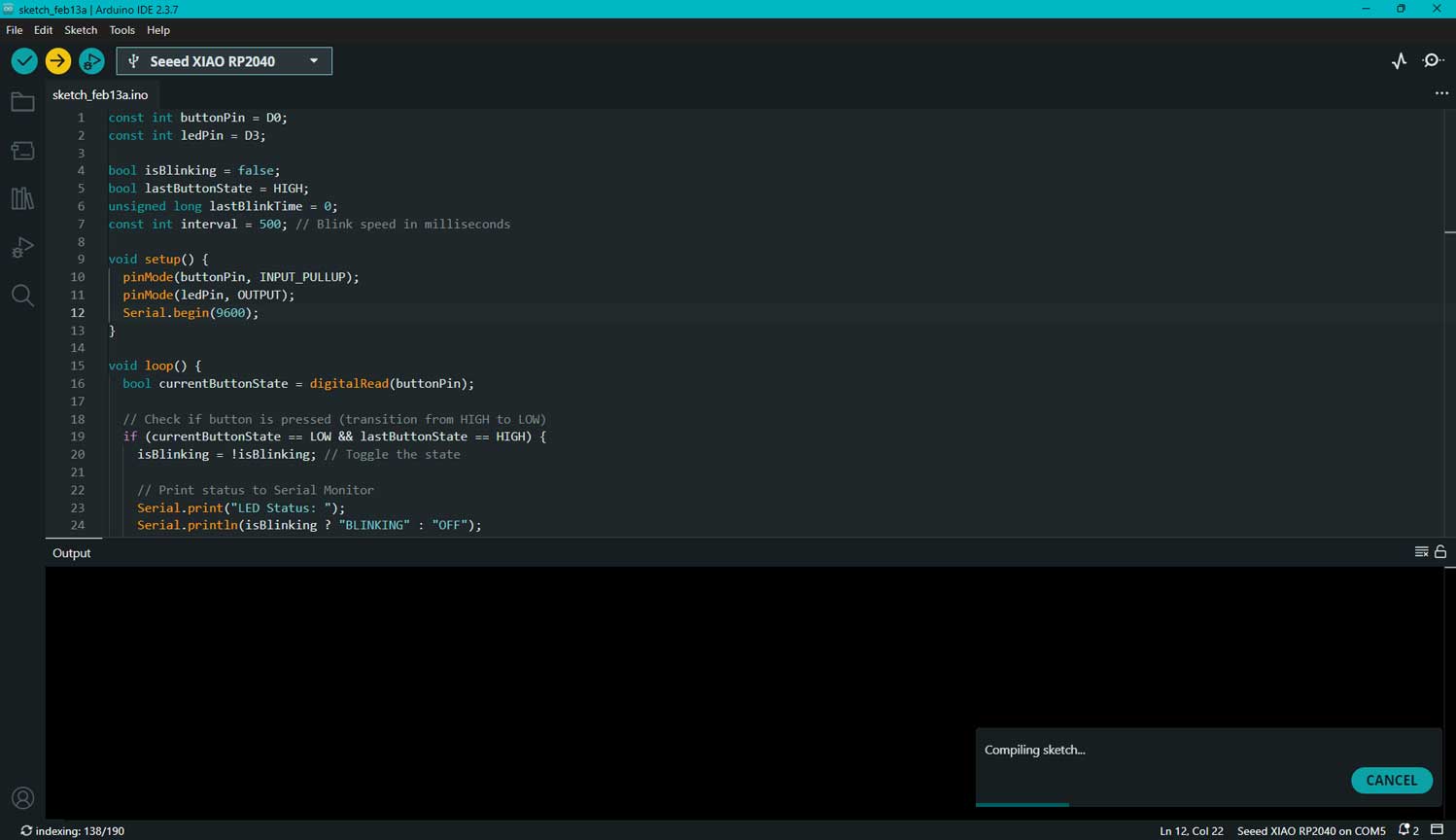Click the Ln 12, Col 22 cursor position

[x=1192, y=830]
